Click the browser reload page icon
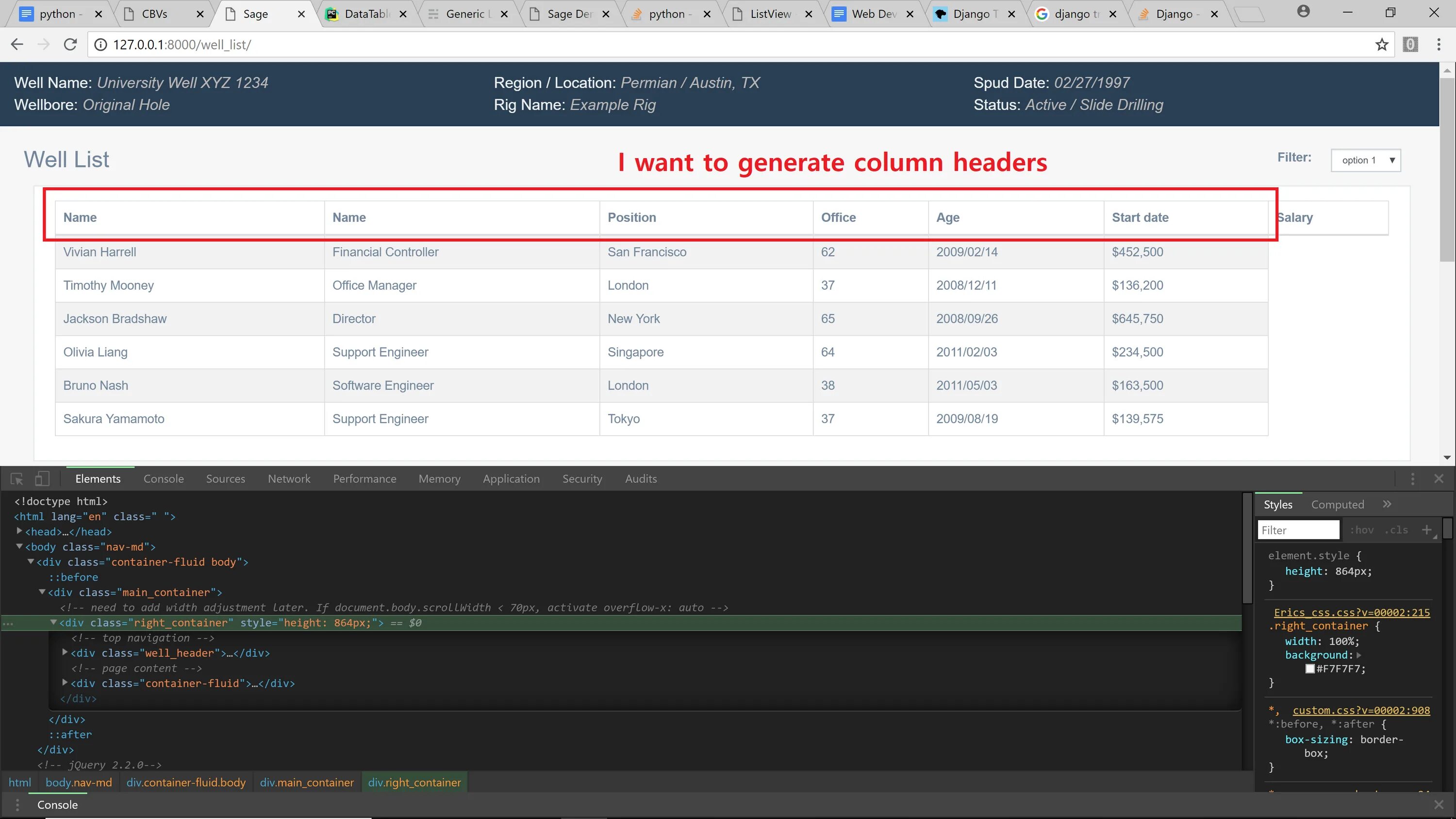 click(x=70, y=44)
